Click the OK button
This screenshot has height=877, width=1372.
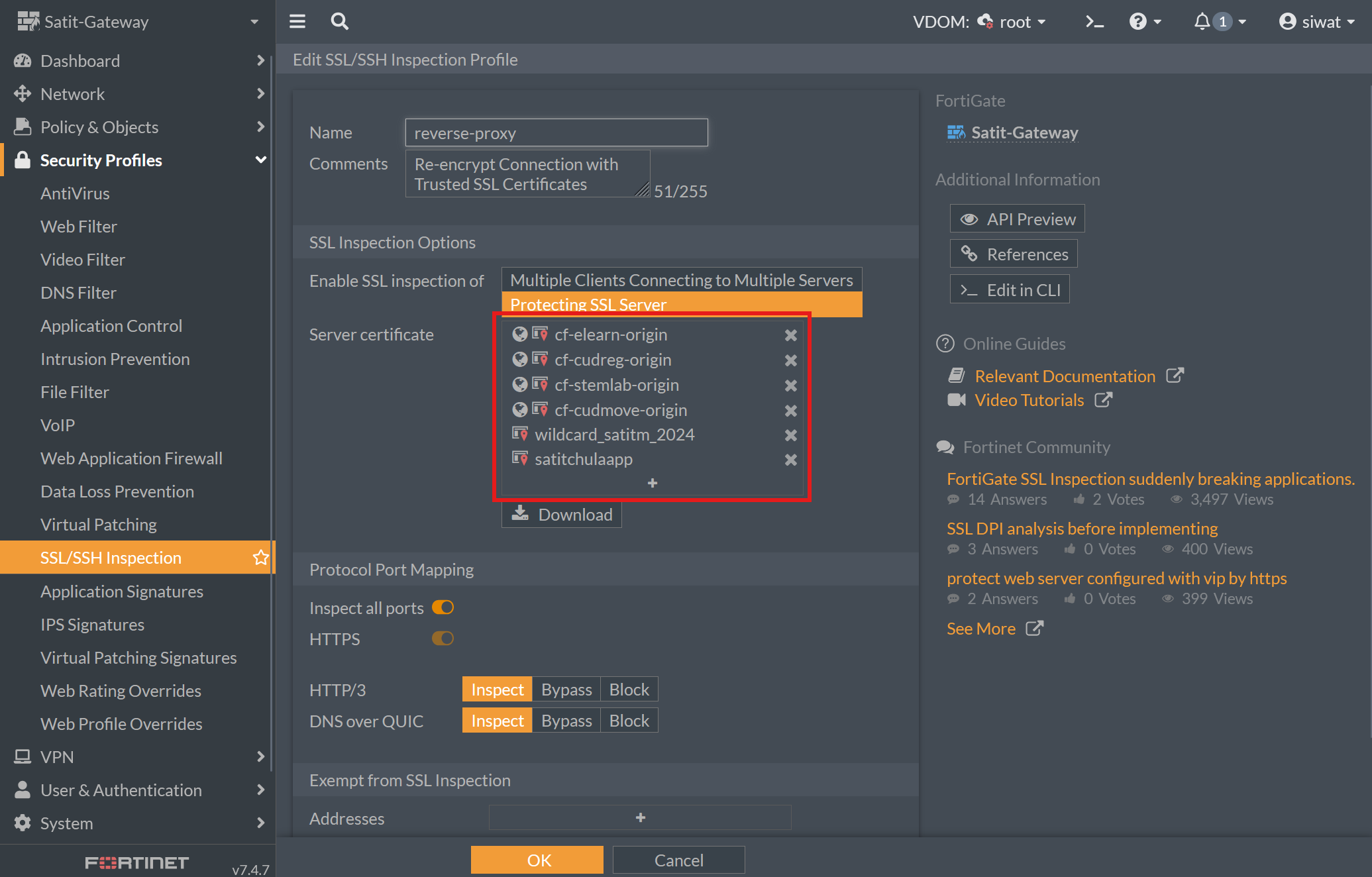[537, 860]
